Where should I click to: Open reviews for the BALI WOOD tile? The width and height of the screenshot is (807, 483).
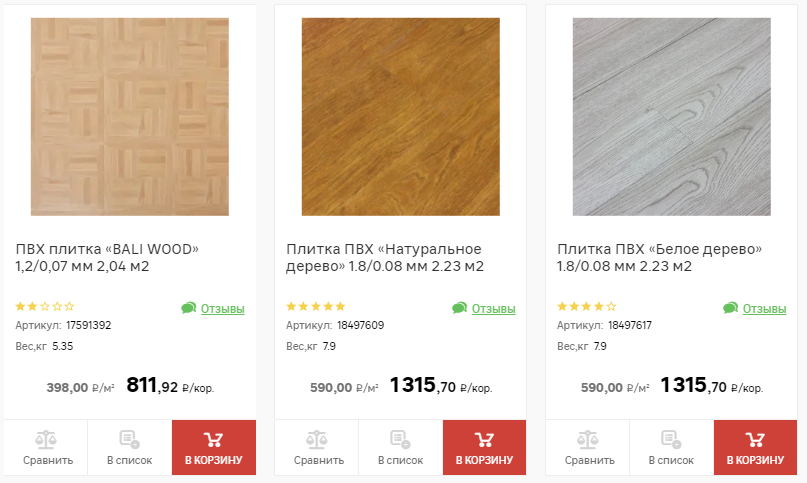222,309
